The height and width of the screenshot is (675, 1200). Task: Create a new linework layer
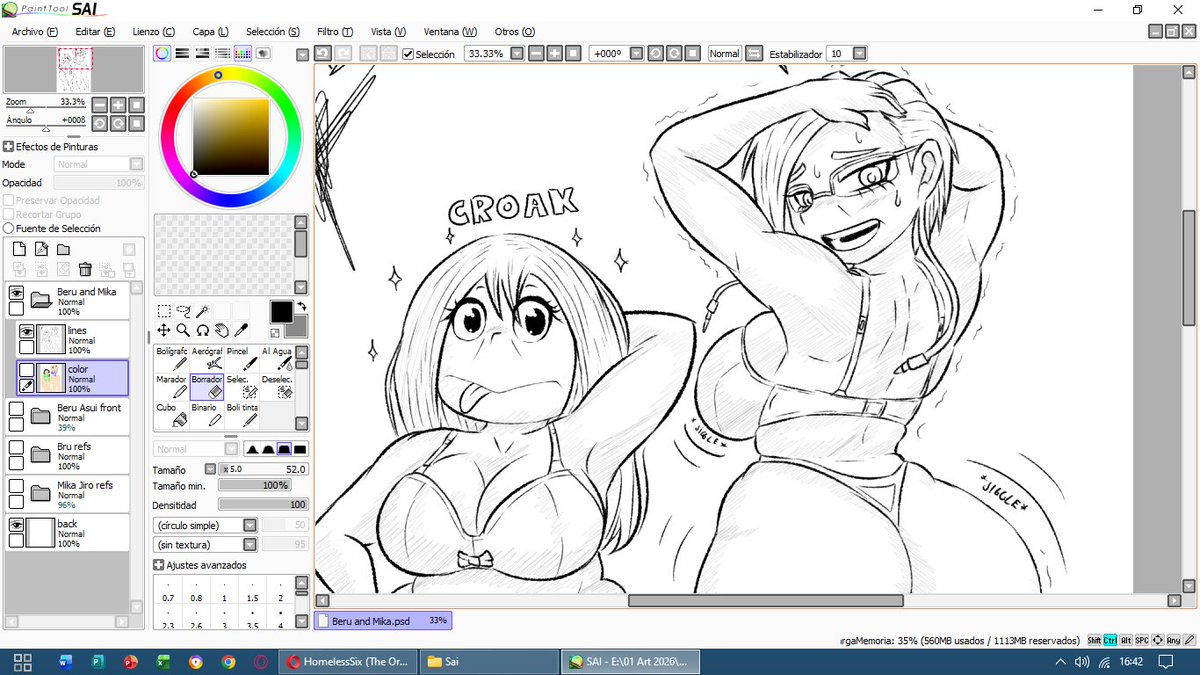[x=42, y=249]
